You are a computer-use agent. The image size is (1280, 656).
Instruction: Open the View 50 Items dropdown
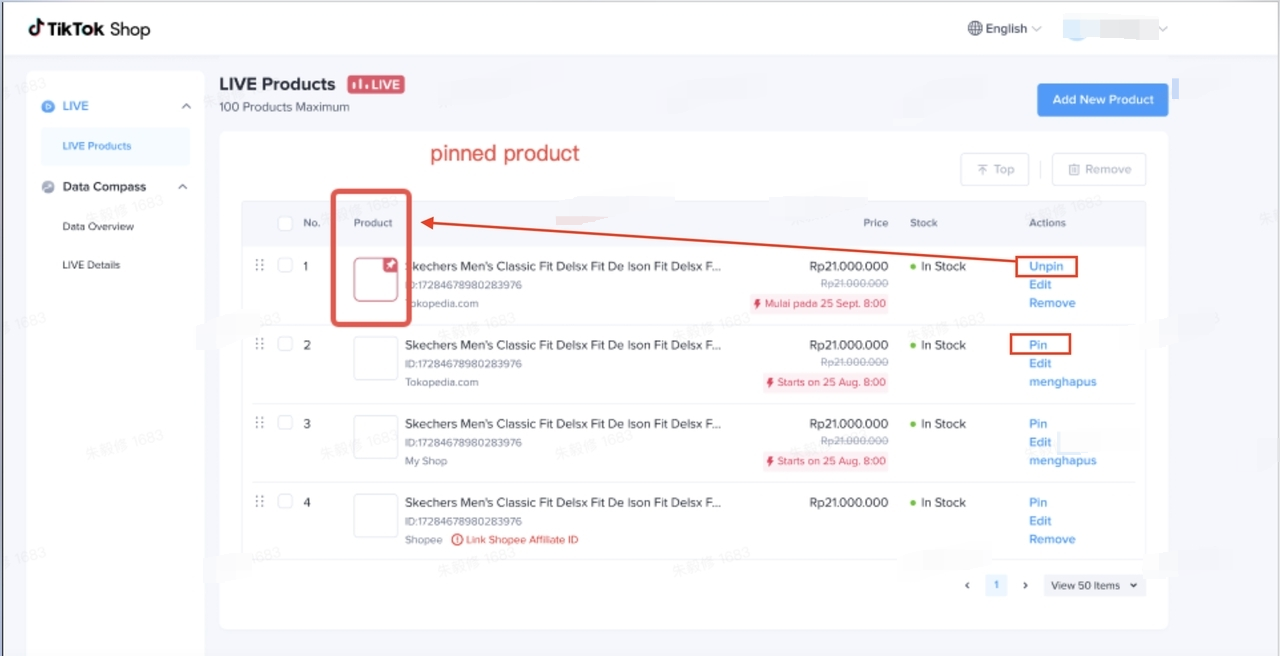coord(1094,586)
